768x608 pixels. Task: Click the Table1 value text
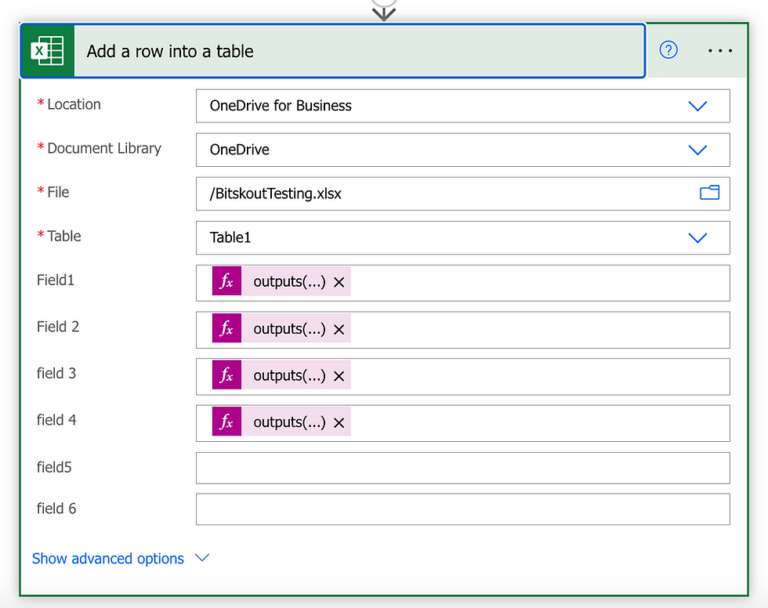coord(230,238)
